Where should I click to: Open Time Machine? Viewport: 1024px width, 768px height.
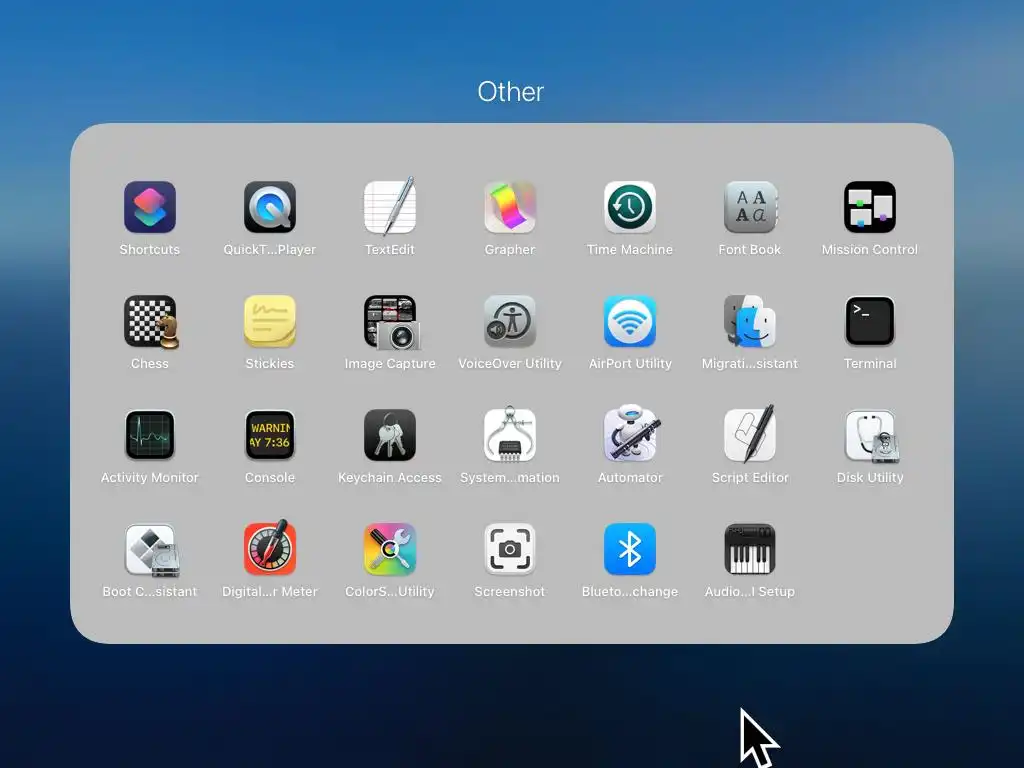point(630,207)
